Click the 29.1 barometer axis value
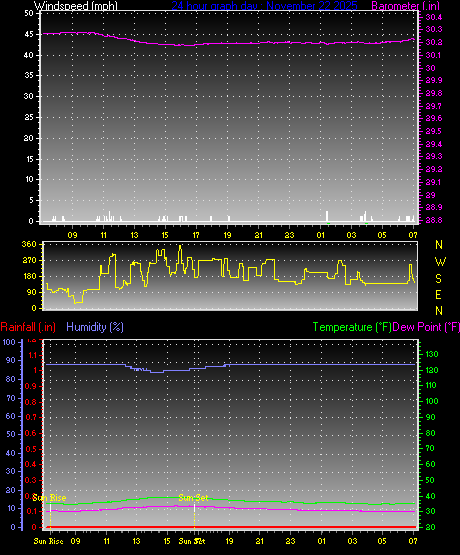 433,182
